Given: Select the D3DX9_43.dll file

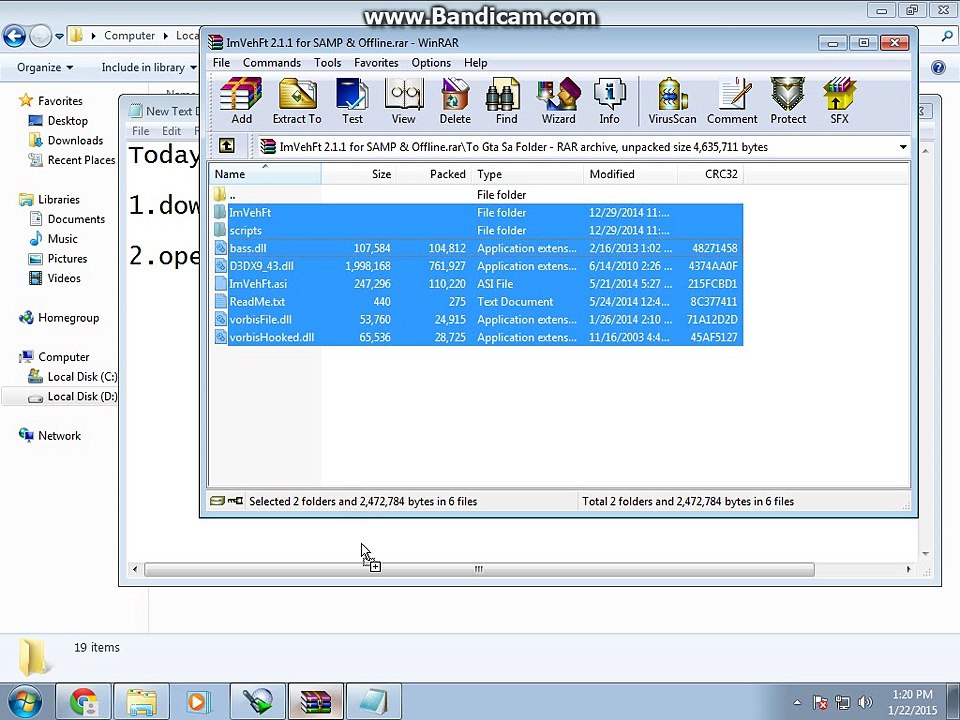Looking at the screenshot, I should pos(476,266).
